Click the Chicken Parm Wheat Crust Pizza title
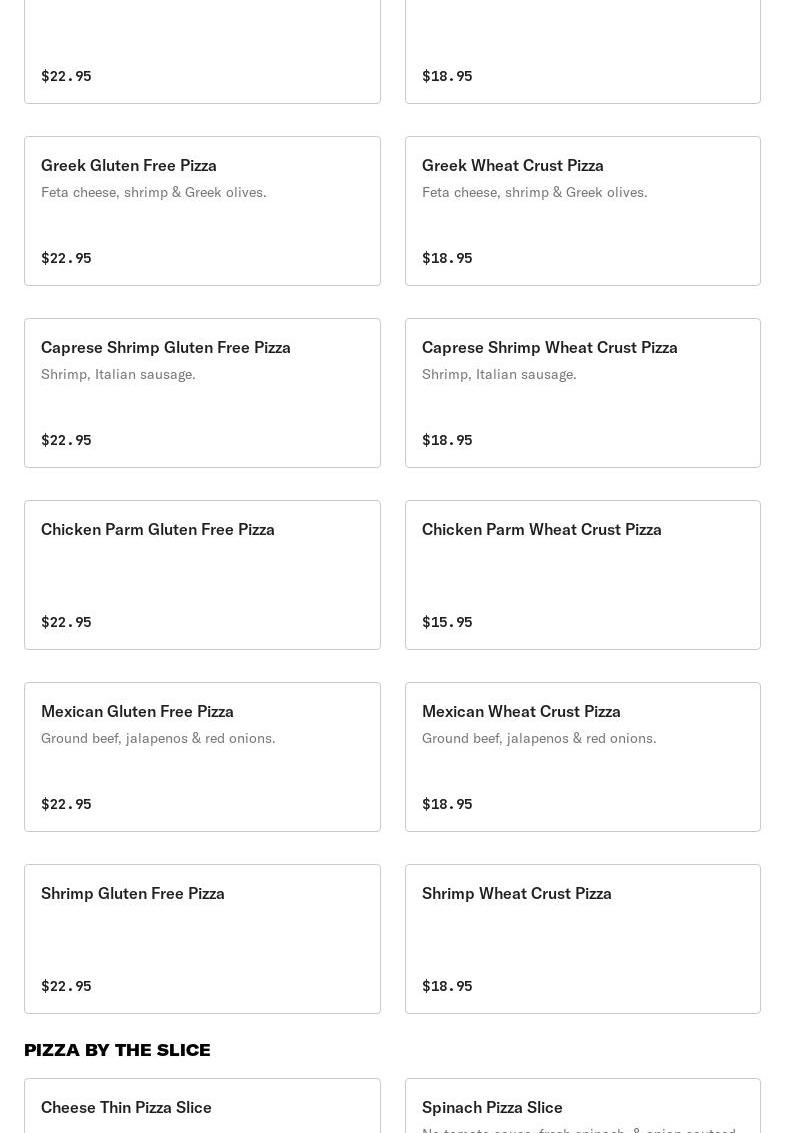The width and height of the screenshot is (785, 1133). (541, 529)
